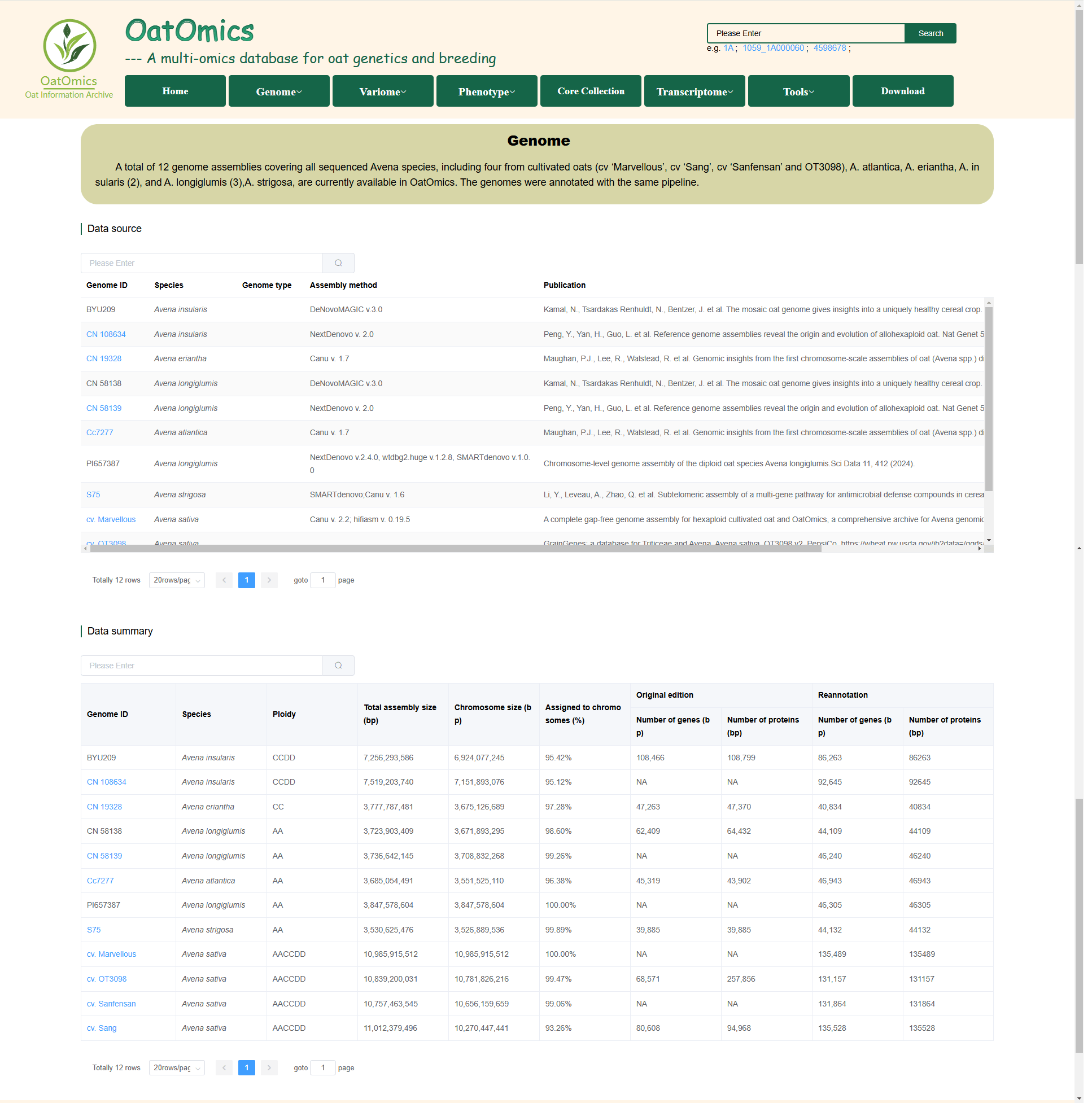
Task: Open CN 19328 in Data summary table
Action: click(104, 807)
